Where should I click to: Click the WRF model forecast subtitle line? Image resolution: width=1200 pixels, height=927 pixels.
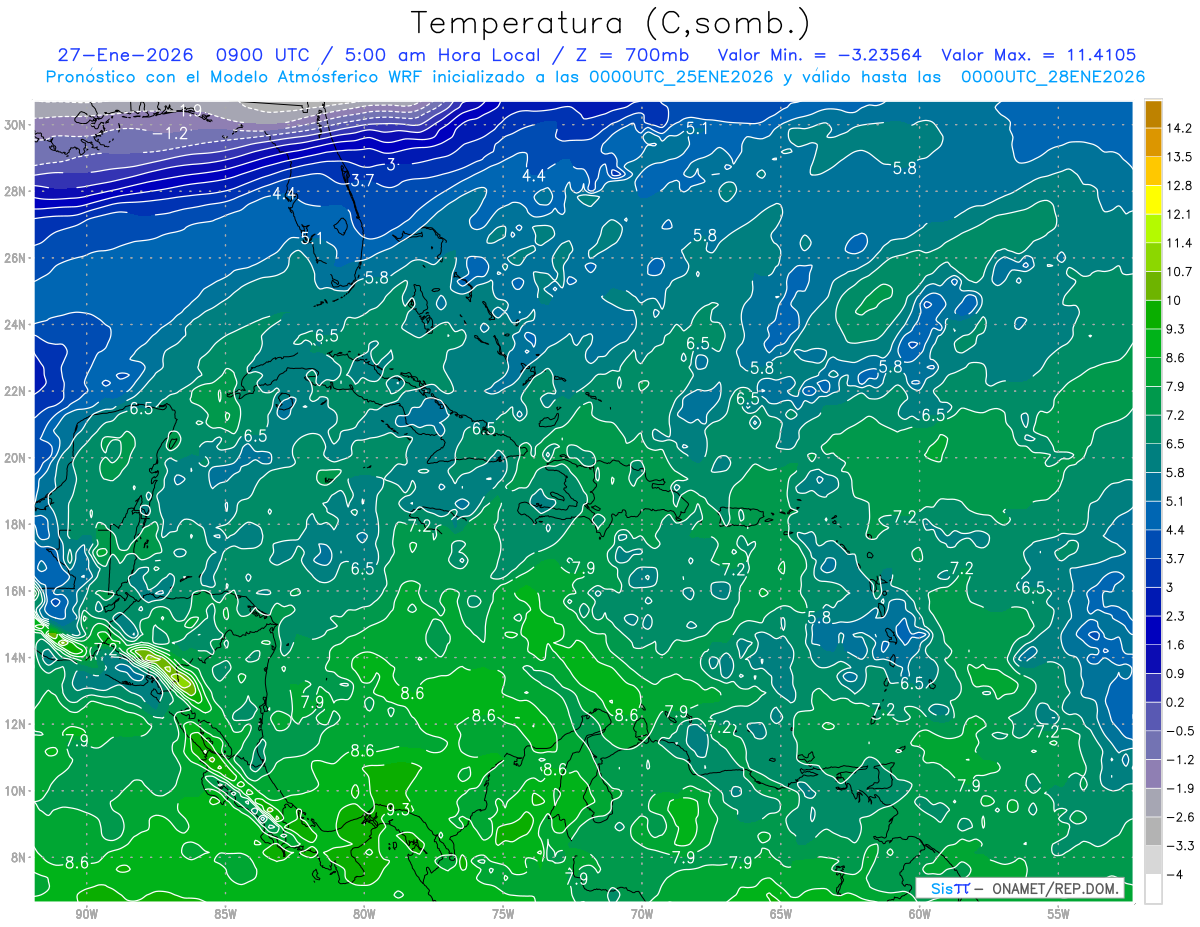pyautogui.click(x=595, y=77)
